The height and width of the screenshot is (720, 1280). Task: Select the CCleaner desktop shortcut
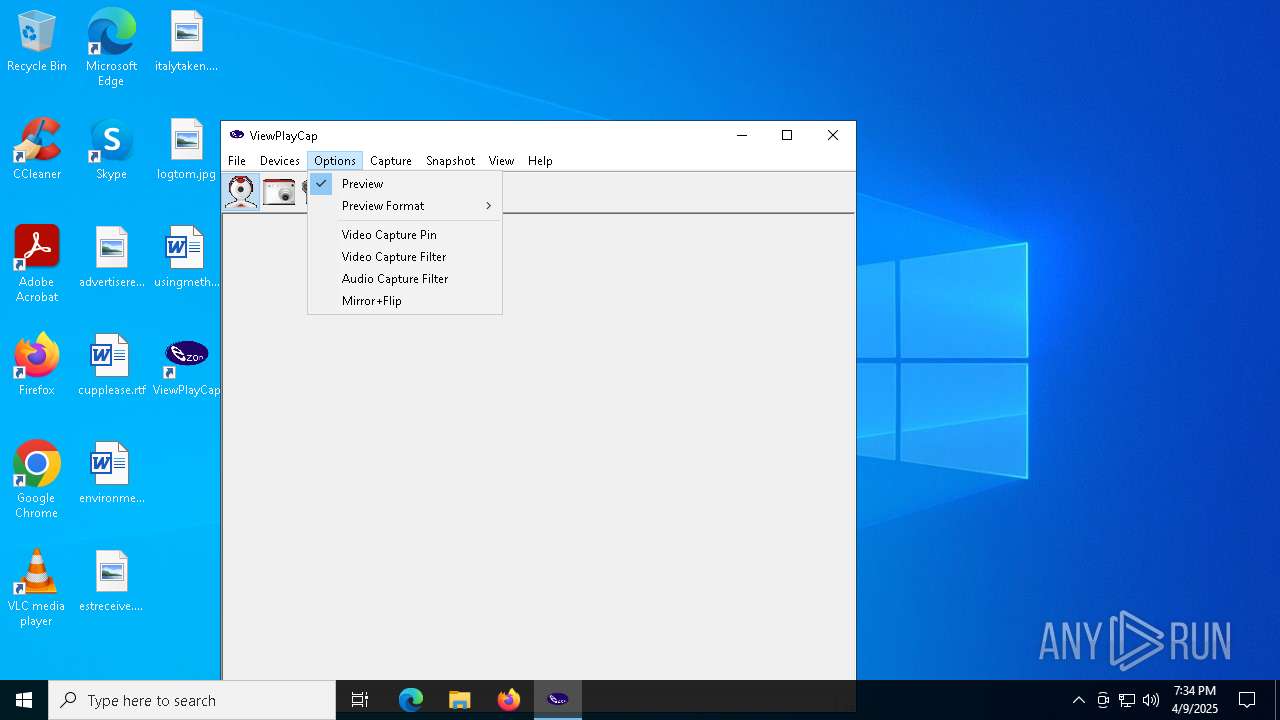37,150
